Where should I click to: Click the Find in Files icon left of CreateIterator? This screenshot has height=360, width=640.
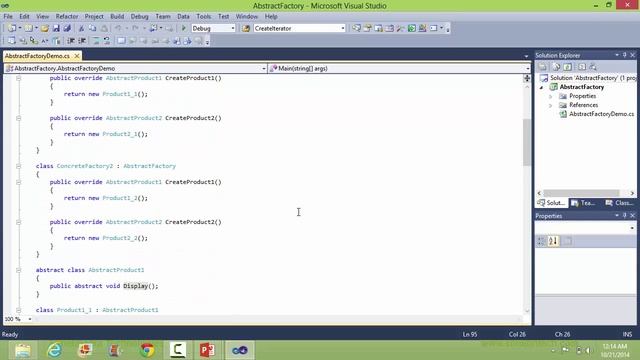point(246,28)
